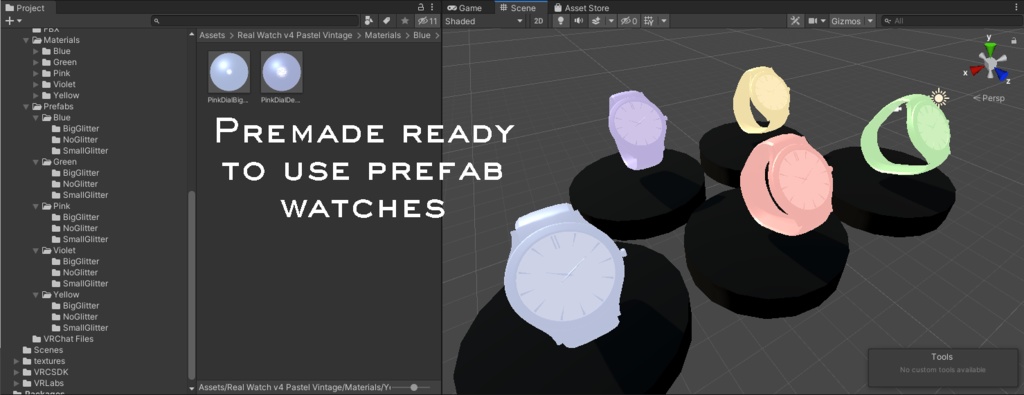This screenshot has width=1024, height=395.
Task: Expand the VRCSDK folder
Action: click(x=17, y=372)
